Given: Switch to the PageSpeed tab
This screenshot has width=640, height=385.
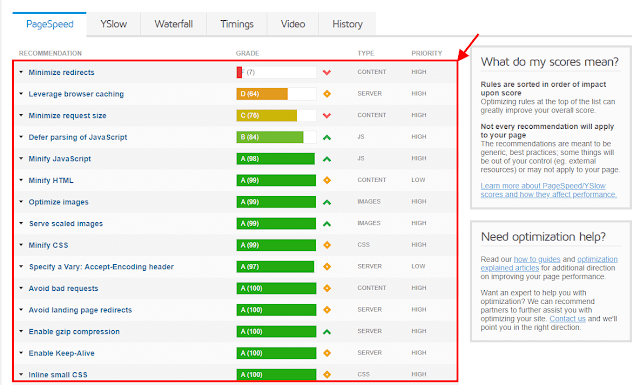Looking at the screenshot, I should (x=49, y=24).
